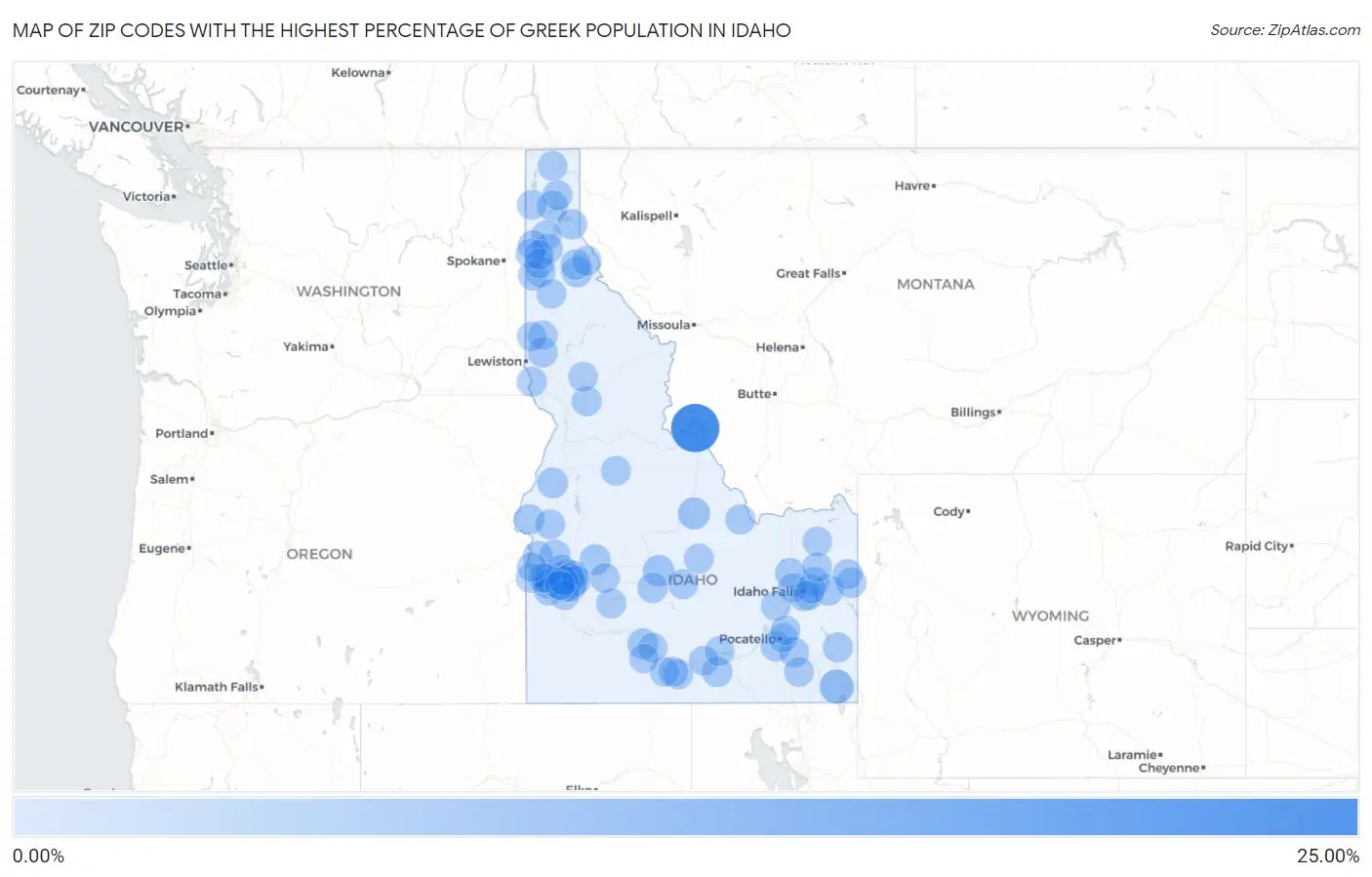This screenshot has height=877, width=1372.
Task: Click the Pocatello city label
Action: click(x=747, y=639)
